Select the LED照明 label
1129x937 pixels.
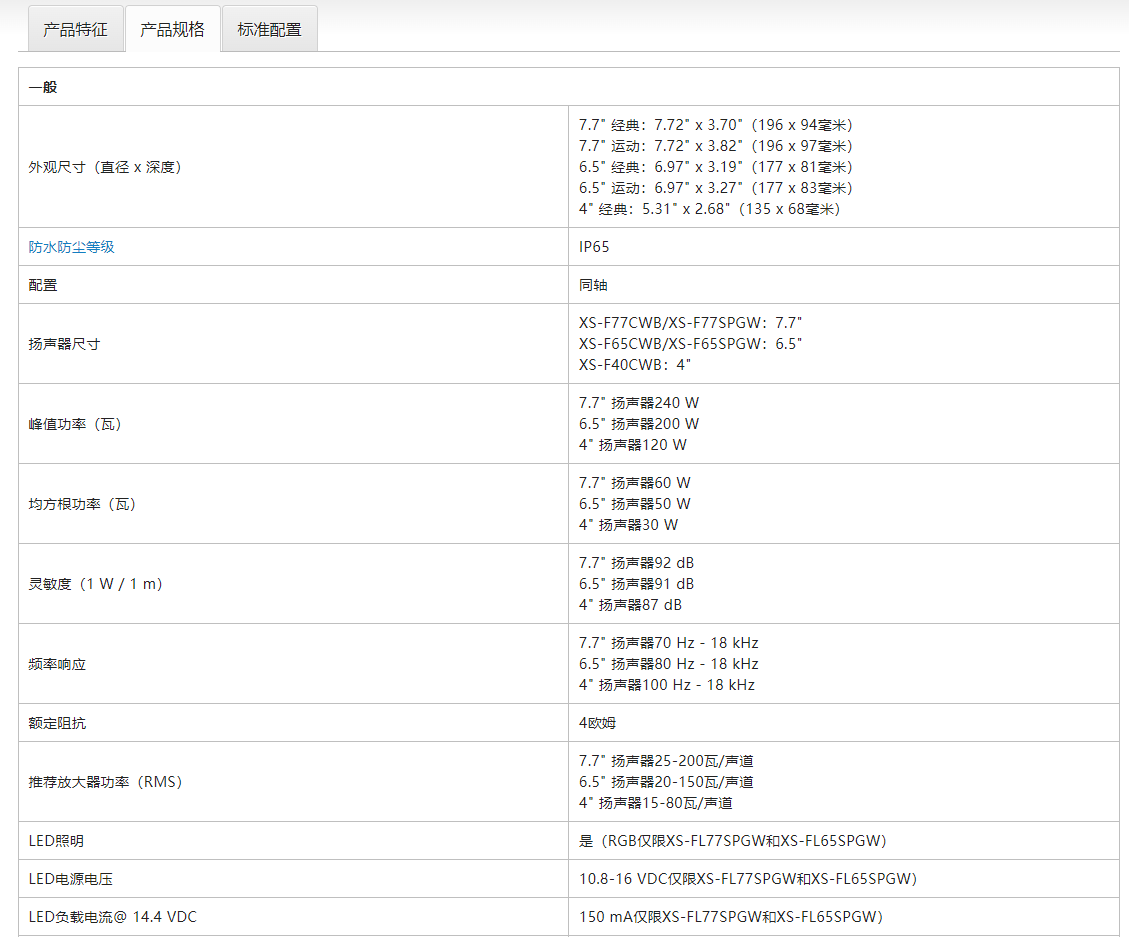click(x=56, y=841)
